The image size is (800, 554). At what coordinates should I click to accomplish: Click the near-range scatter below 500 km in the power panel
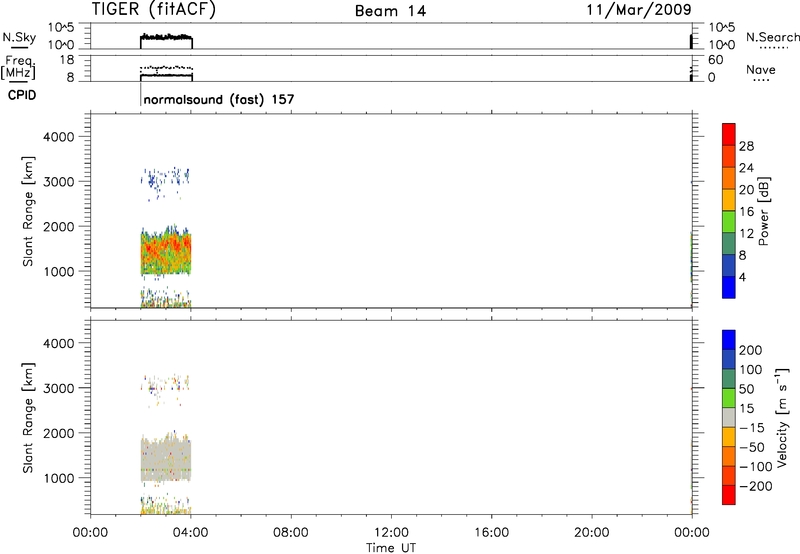165,298
